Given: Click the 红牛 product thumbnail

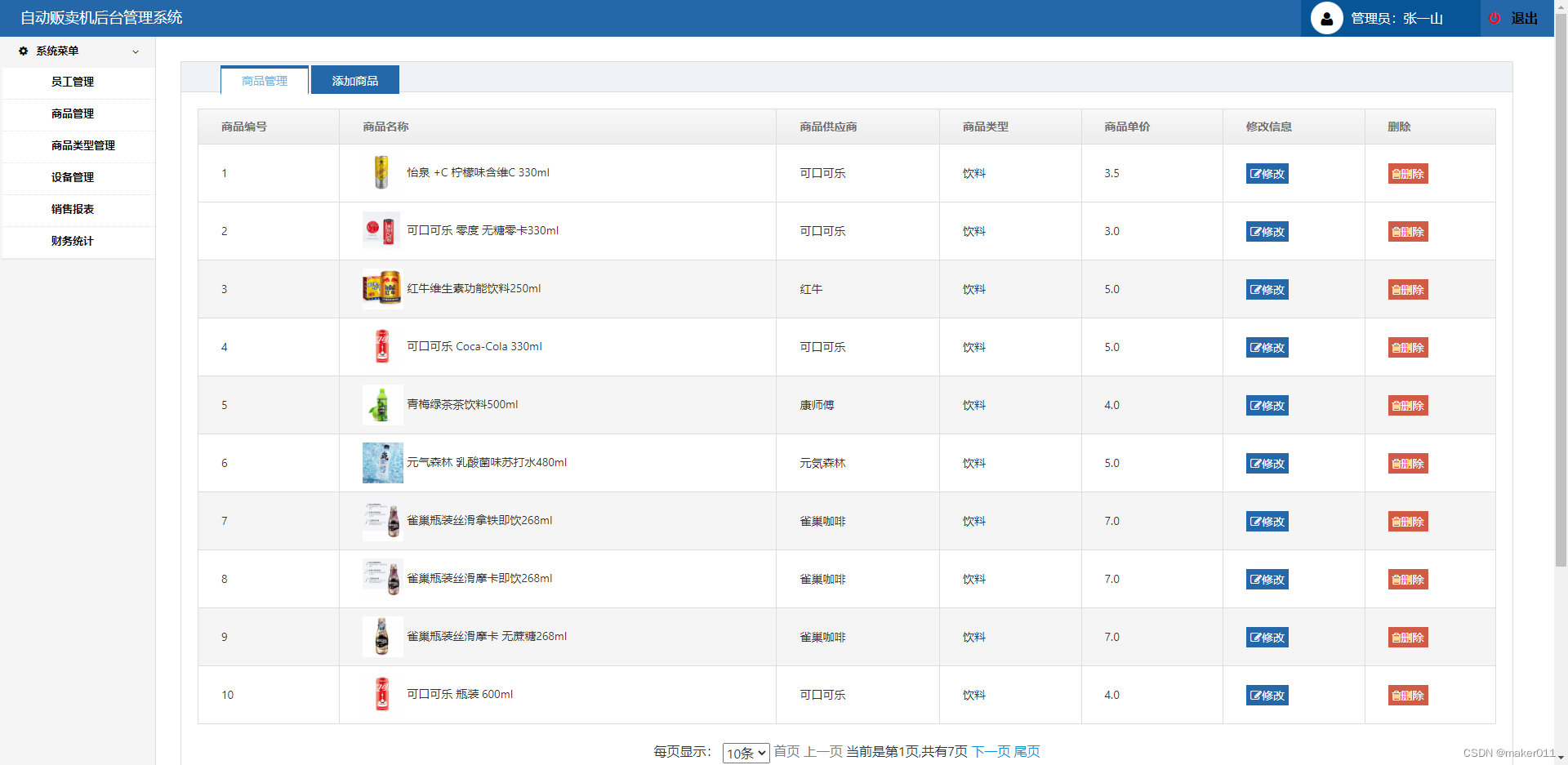Looking at the screenshot, I should pos(382,289).
